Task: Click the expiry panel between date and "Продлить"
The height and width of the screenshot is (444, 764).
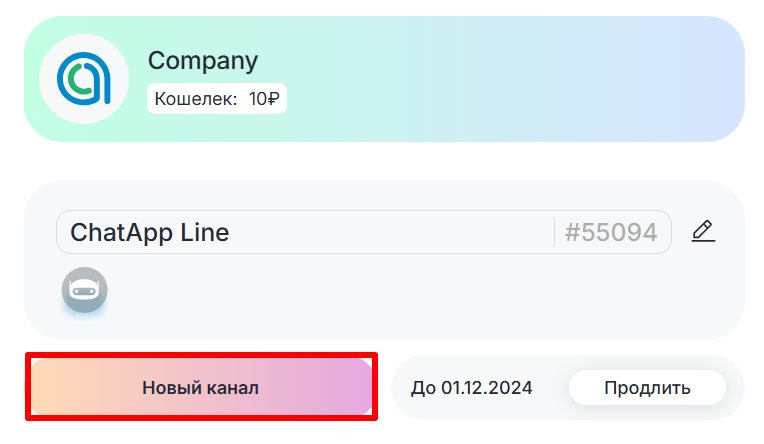Action: click(551, 388)
